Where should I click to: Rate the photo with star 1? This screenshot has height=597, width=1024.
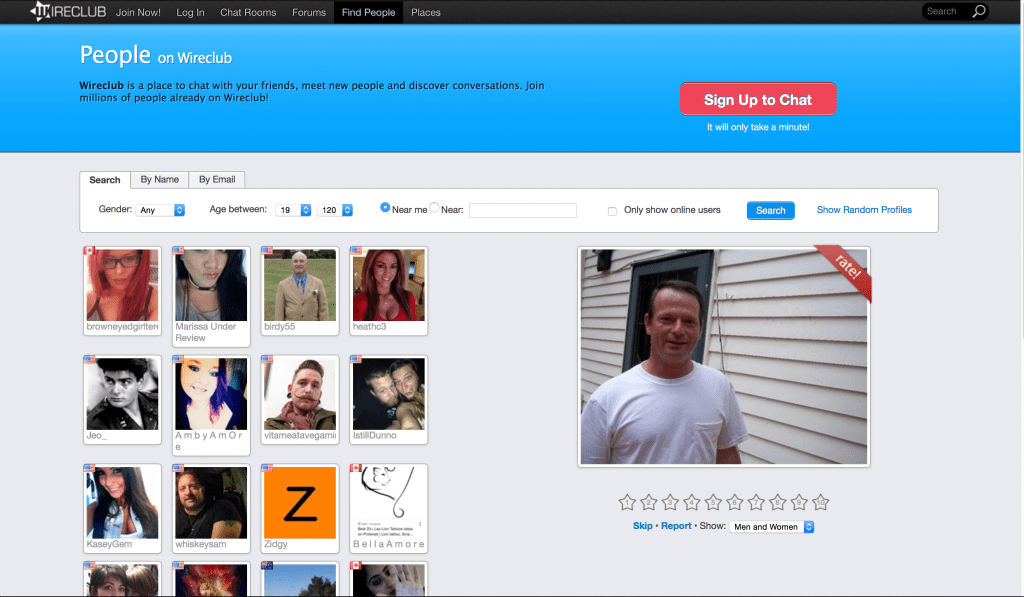click(x=627, y=502)
